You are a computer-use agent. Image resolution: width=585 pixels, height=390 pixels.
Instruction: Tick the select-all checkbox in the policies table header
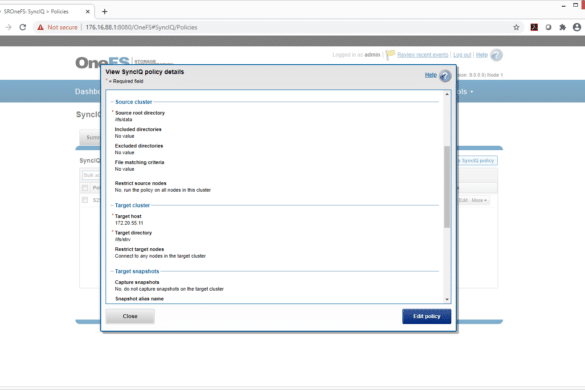[x=85, y=188]
